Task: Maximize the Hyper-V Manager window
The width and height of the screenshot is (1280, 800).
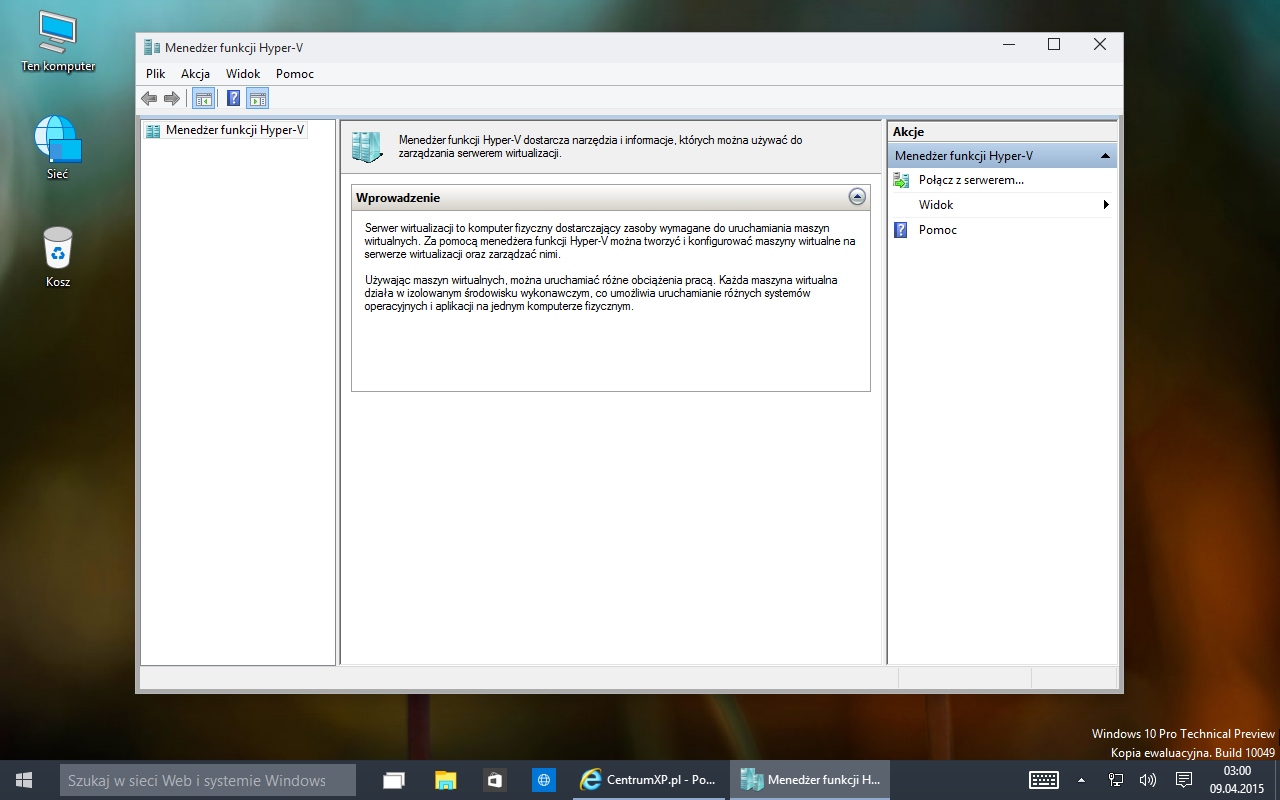Action: coord(1053,44)
